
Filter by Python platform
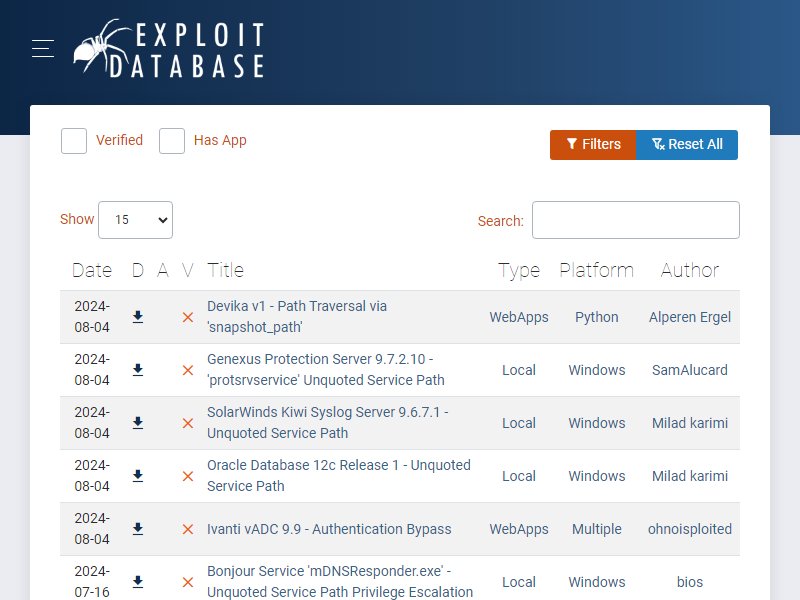[x=596, y=317]
